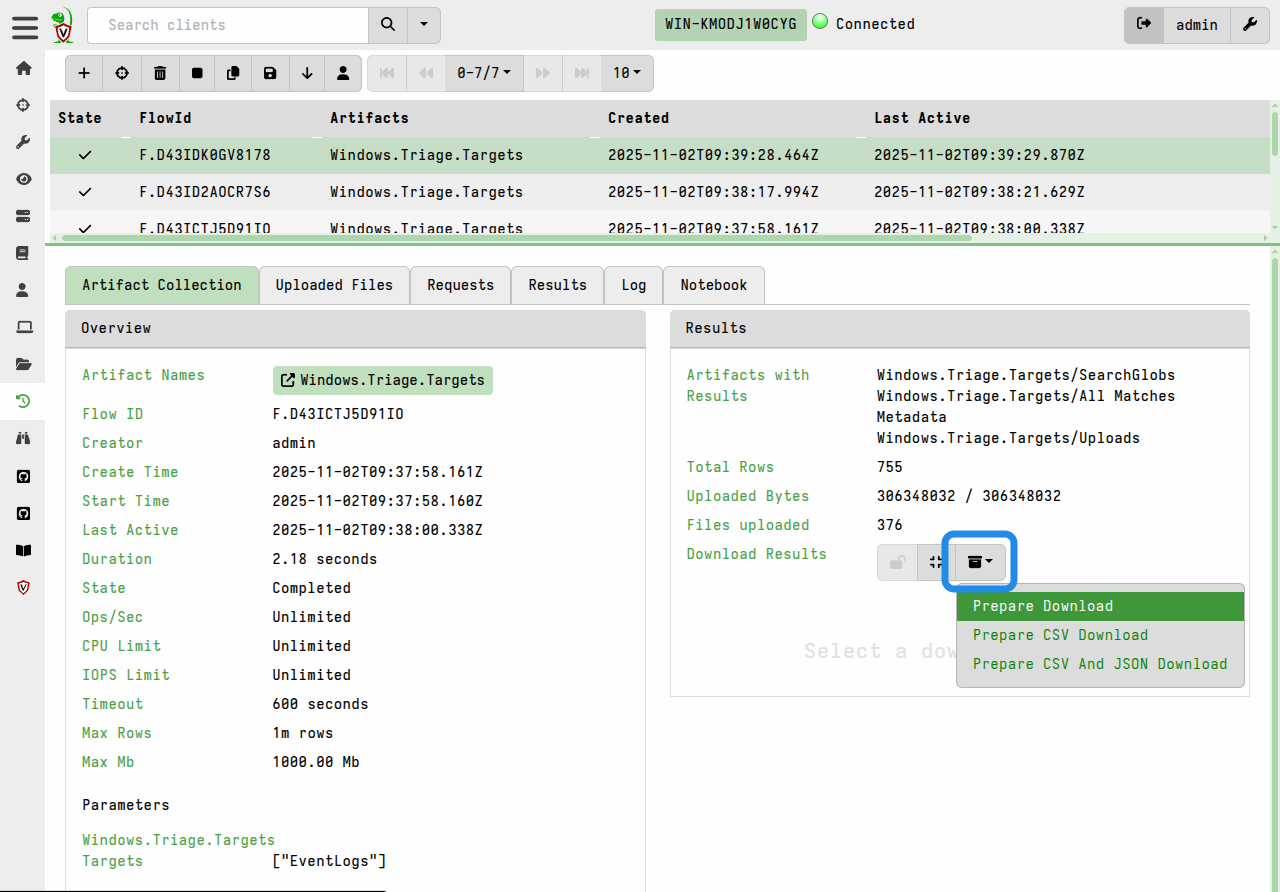Image resolution: width=1280 pixels, height=892 pixels.
Task: Start a new collection with the plus icon
Action: [x=84, y=73]
